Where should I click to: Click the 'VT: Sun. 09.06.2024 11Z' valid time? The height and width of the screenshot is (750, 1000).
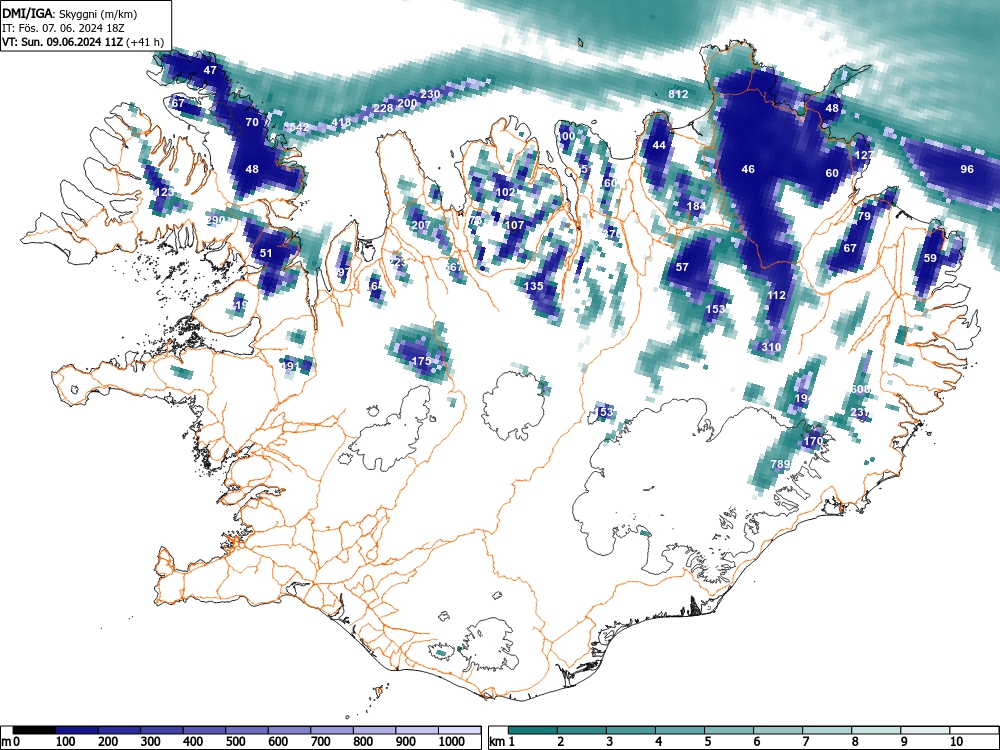click(x=63, y=42)
